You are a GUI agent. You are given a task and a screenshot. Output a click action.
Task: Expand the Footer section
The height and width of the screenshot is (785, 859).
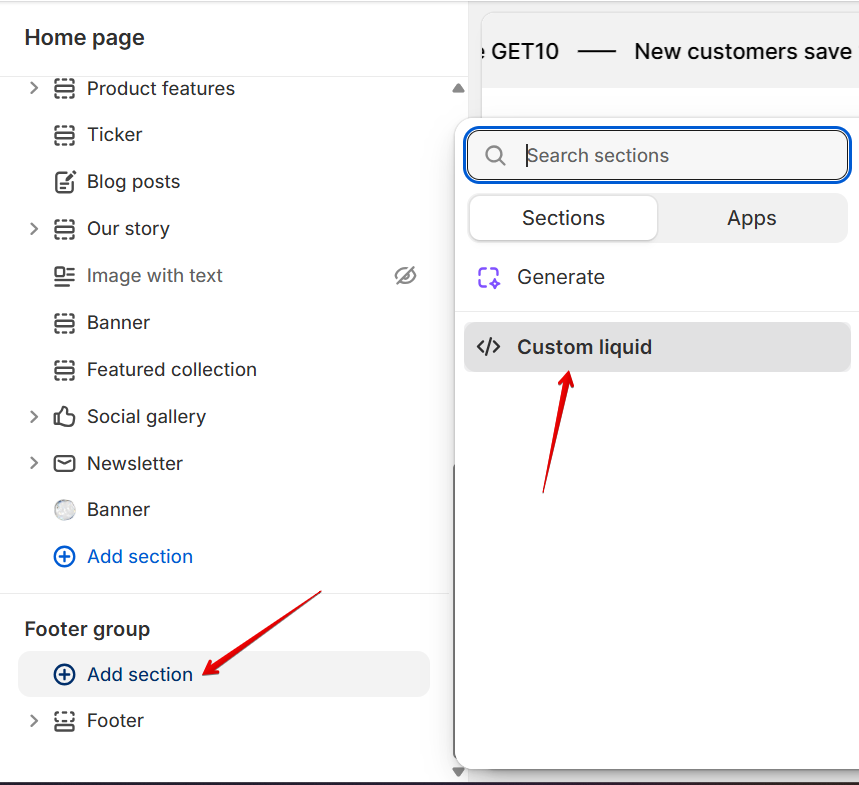(x=34, y=720)
